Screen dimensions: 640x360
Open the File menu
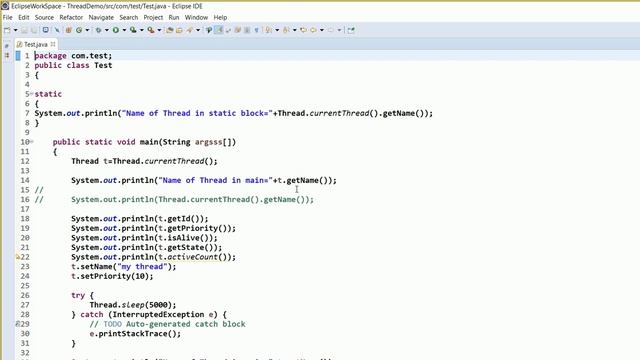pyautogui.click(x=7, y=17)
